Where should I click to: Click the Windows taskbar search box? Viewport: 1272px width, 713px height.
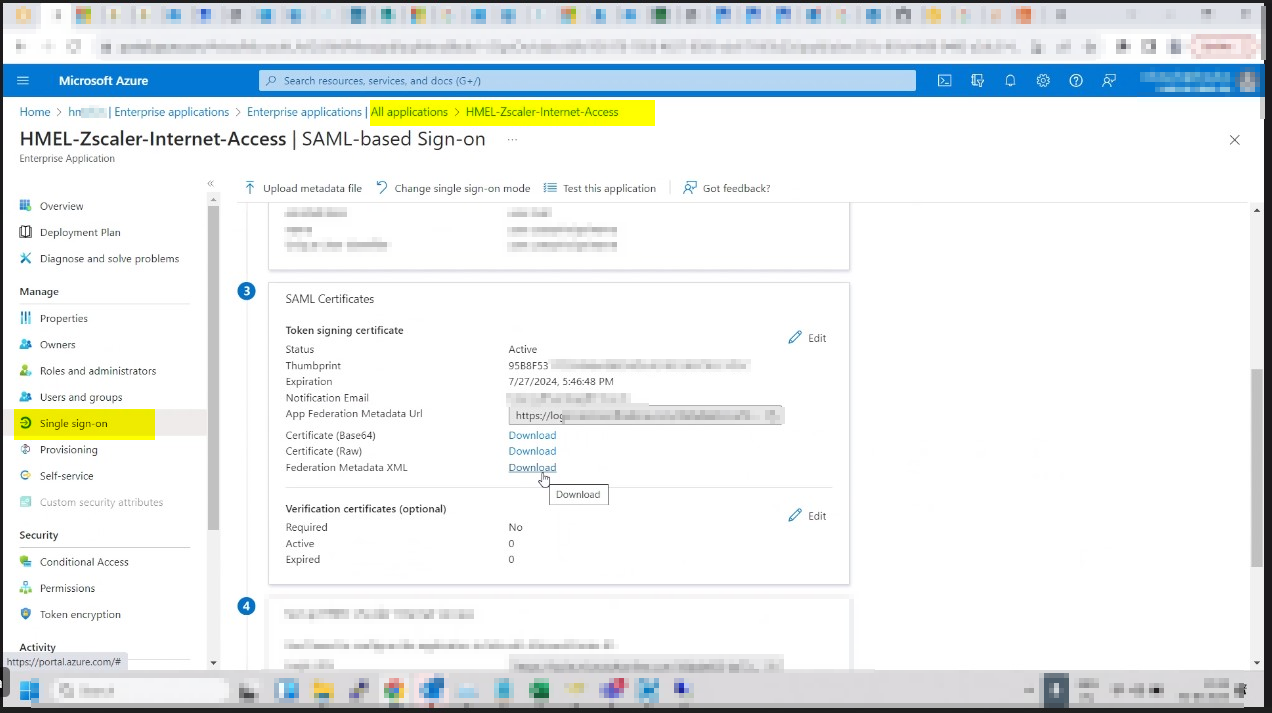point(142,689)
